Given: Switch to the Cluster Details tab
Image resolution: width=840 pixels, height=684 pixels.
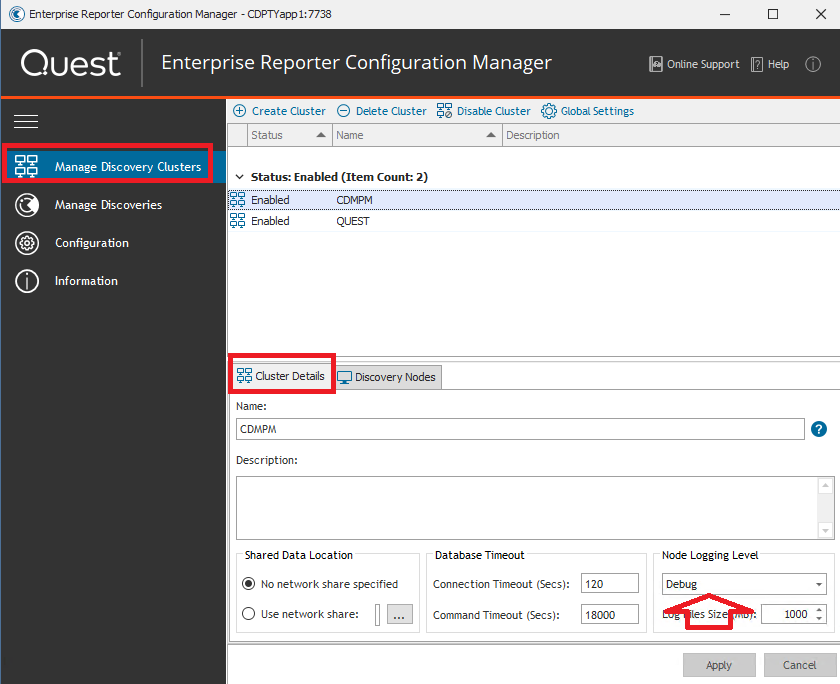Looking at the screenshot, I should coord(281,376).
